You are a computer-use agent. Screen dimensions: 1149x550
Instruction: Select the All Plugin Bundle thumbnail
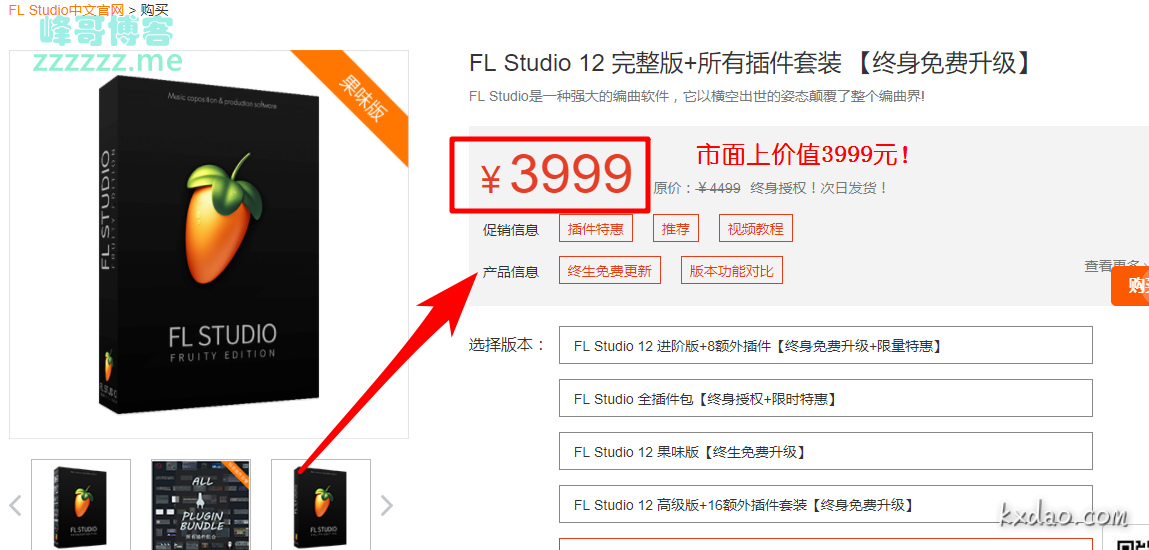[201, 505]
